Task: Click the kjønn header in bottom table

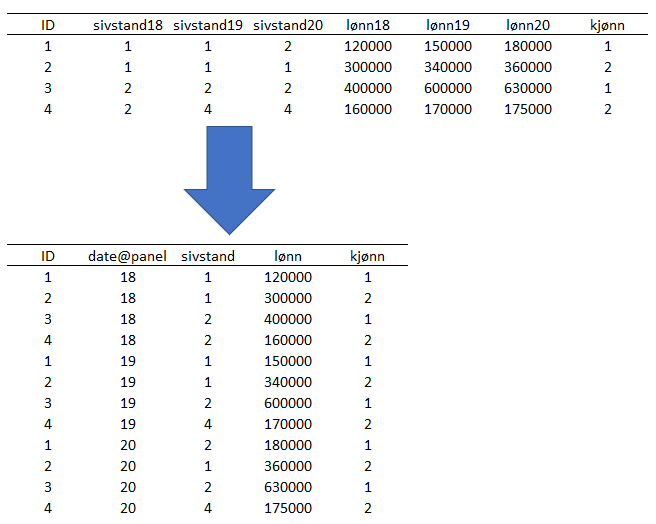Action: coord(367,256)
